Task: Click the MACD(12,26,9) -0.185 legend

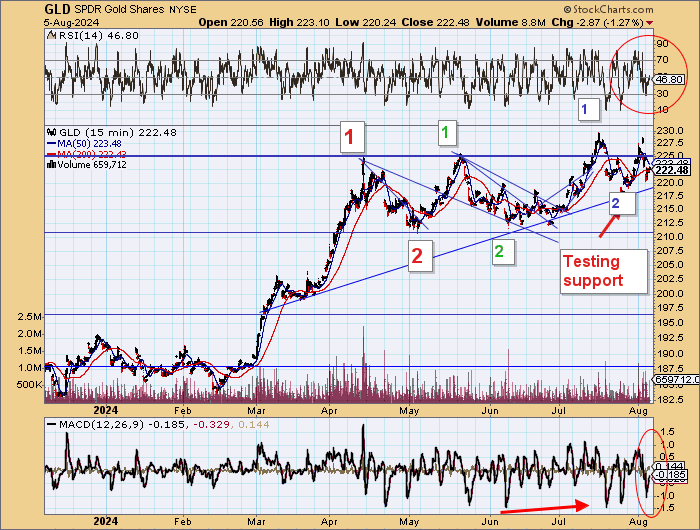Action: coord(122,425)
